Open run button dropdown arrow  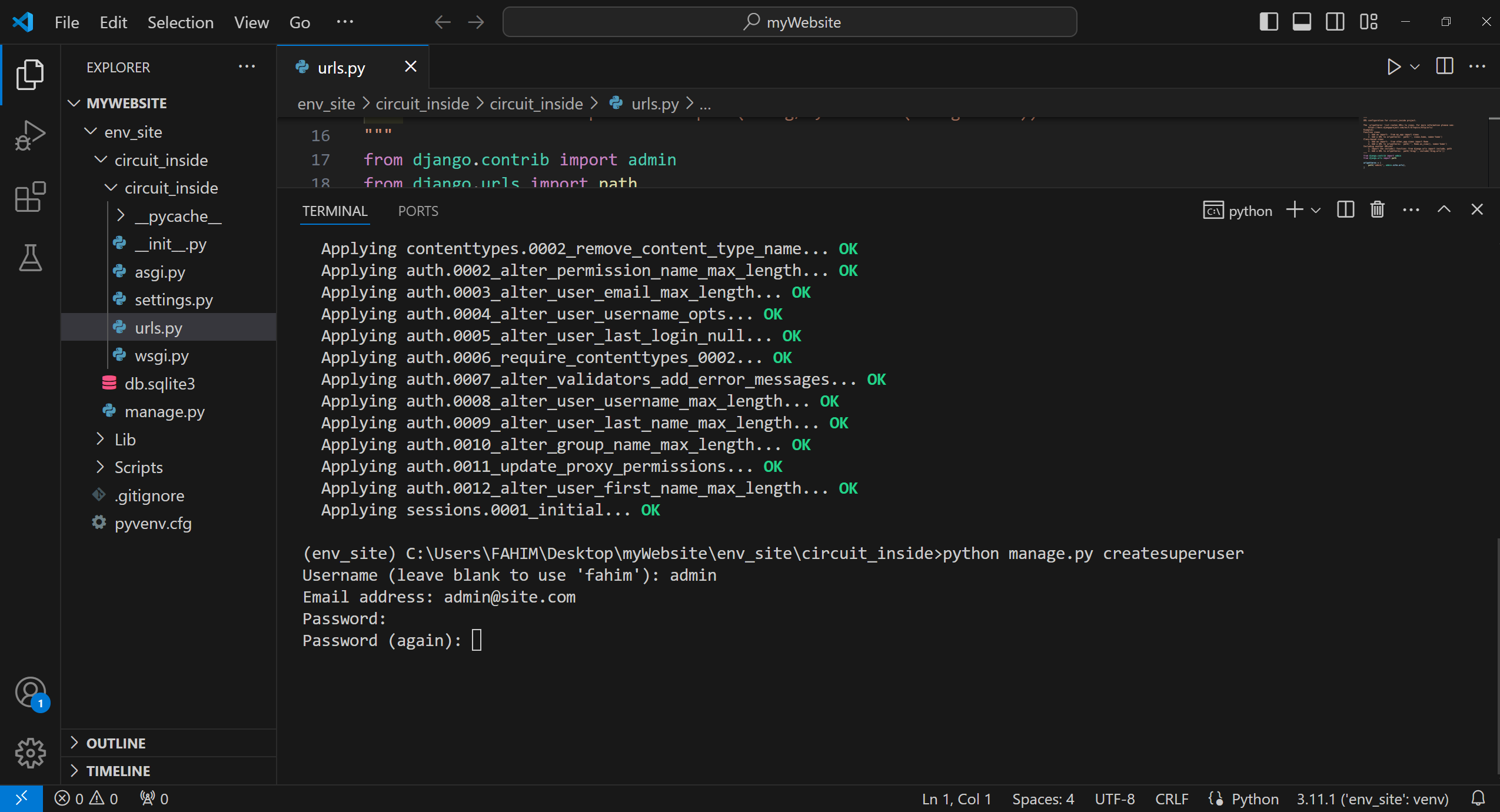(1415, 67)
